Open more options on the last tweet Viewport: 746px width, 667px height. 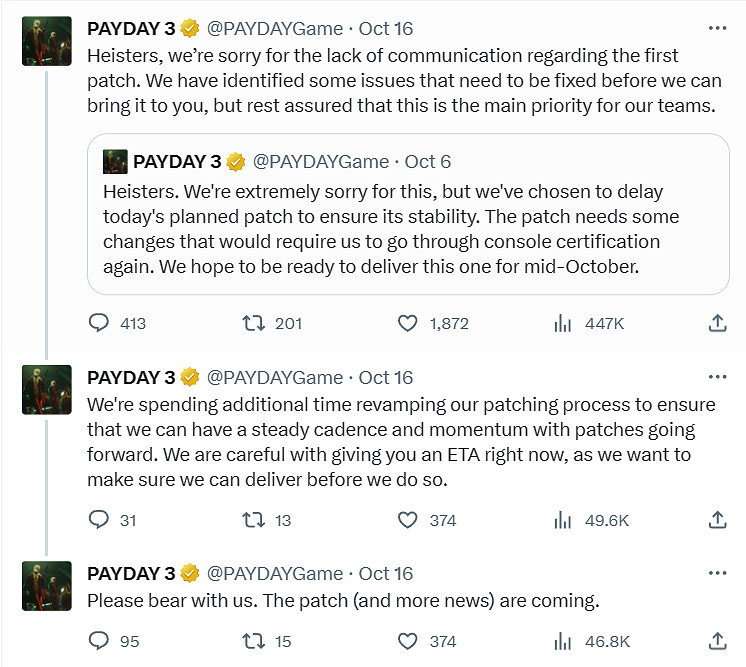717,573
